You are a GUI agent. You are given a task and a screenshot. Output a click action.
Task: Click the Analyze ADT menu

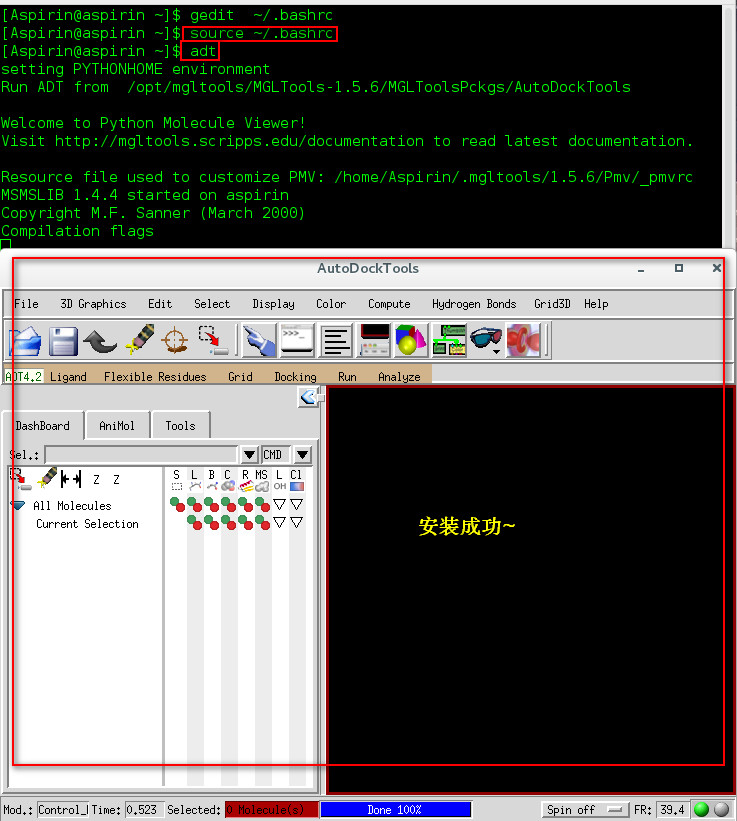(x=399, y=377)
